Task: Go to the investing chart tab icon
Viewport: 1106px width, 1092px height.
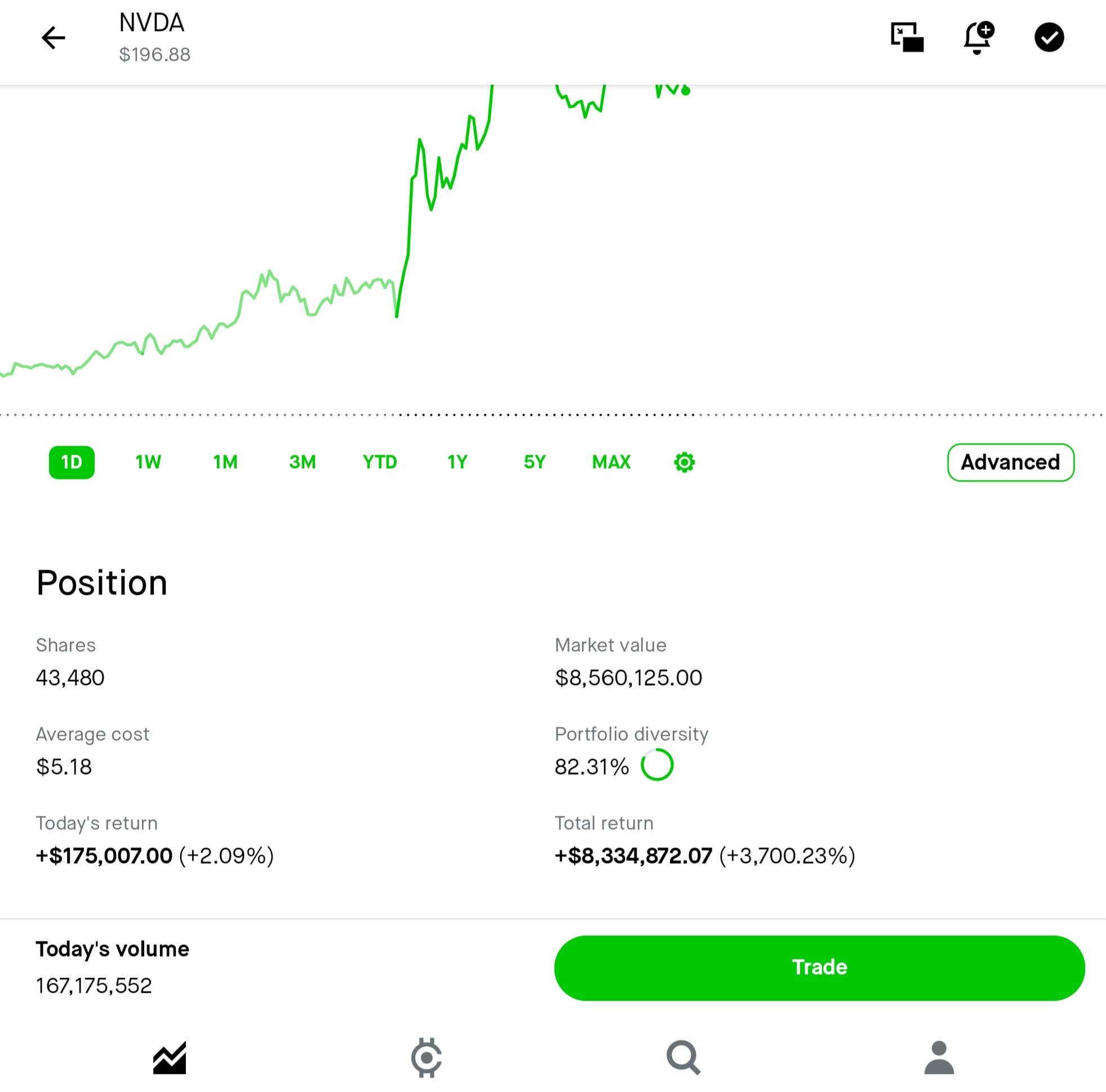Action: (x=170, y=1058)
